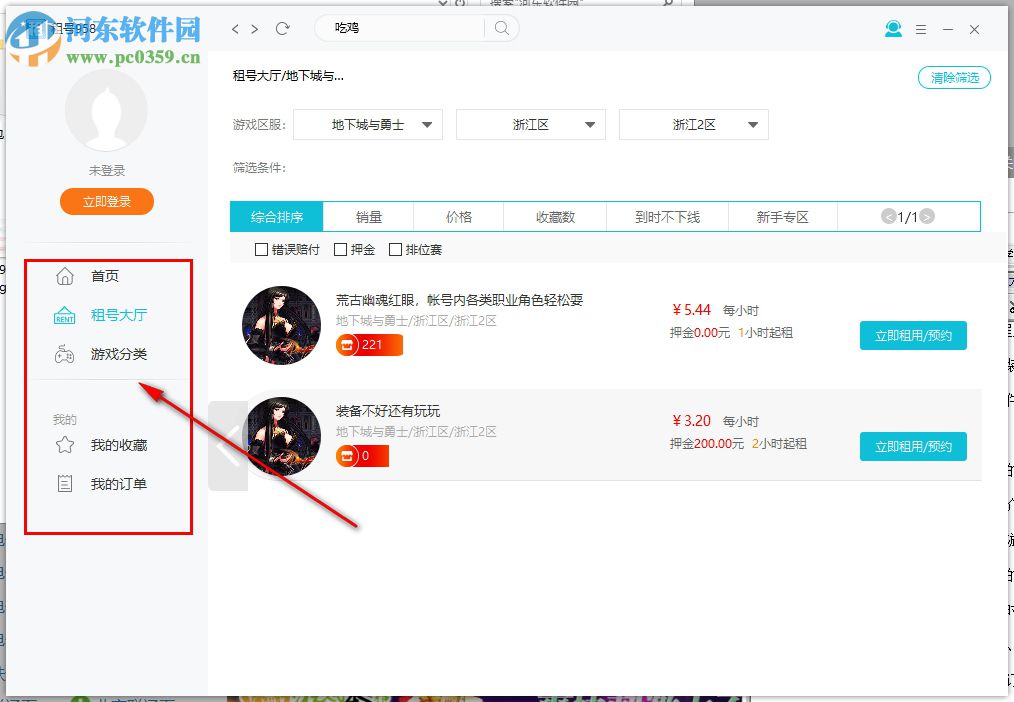Click the magnifier icon to search 吃鸡
This screenshot has width=1014, height=702.
point(500,28)
